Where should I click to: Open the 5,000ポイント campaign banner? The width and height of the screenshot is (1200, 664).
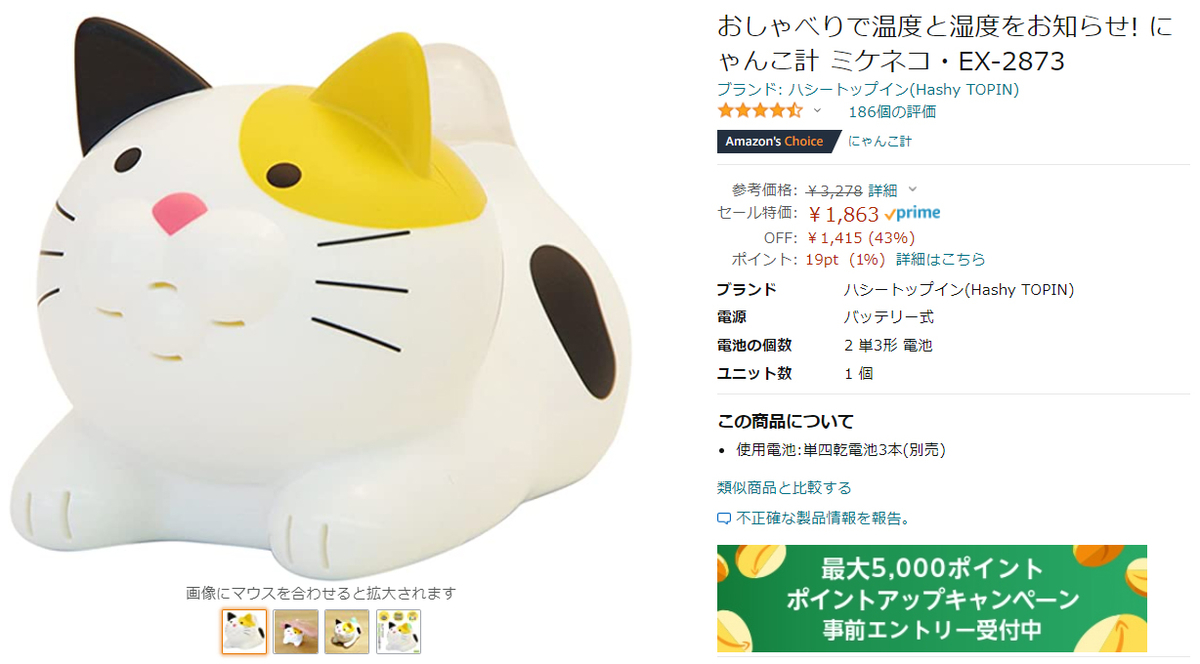click(x=932, y=598)
